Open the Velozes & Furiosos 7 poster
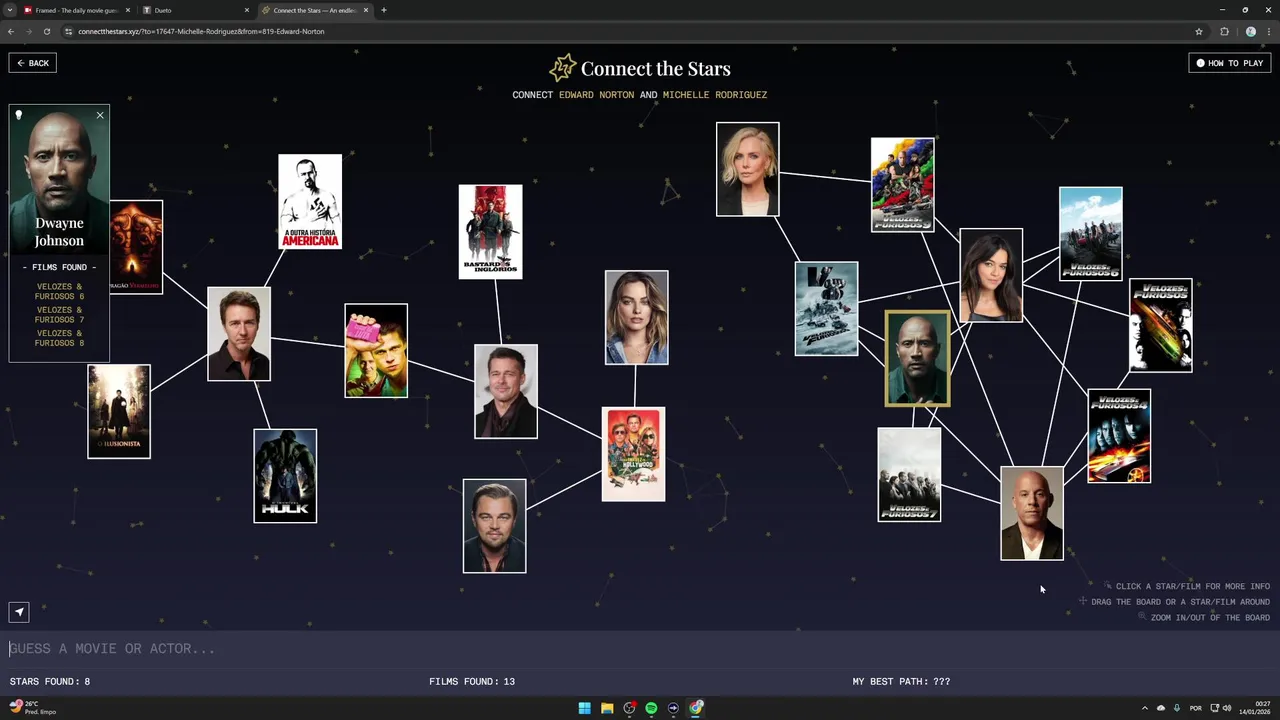The height and width of the screenshot is (720, 1280). [x=909, y=475]
